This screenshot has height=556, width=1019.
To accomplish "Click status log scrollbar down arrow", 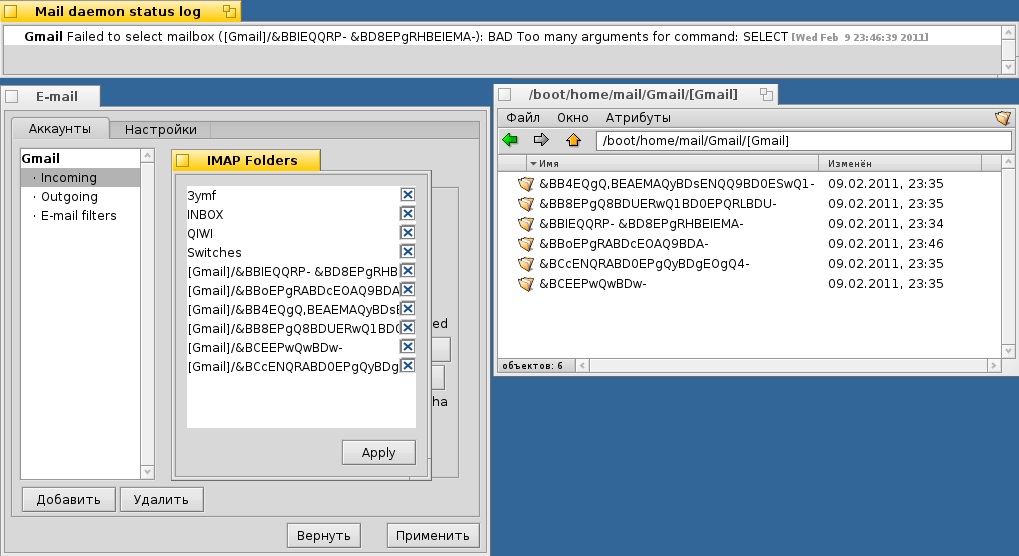I will (1008, 67).
